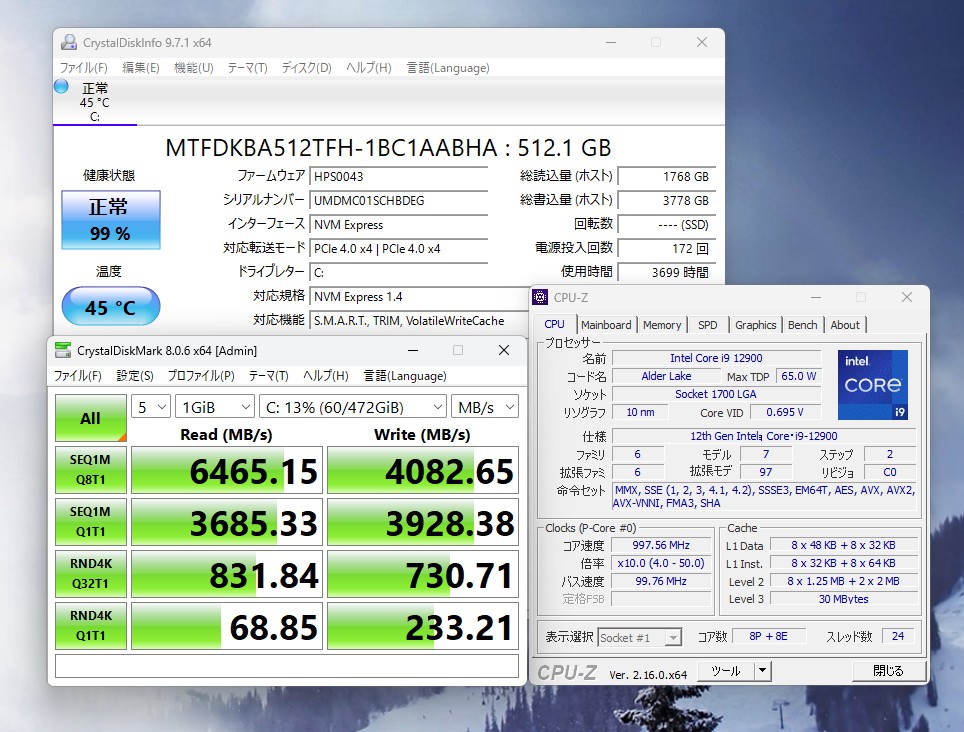Click the 対応転送モード field PCIe 4.0 x4
The width and height of the screenshot is (964, 732).
(398, 249)
